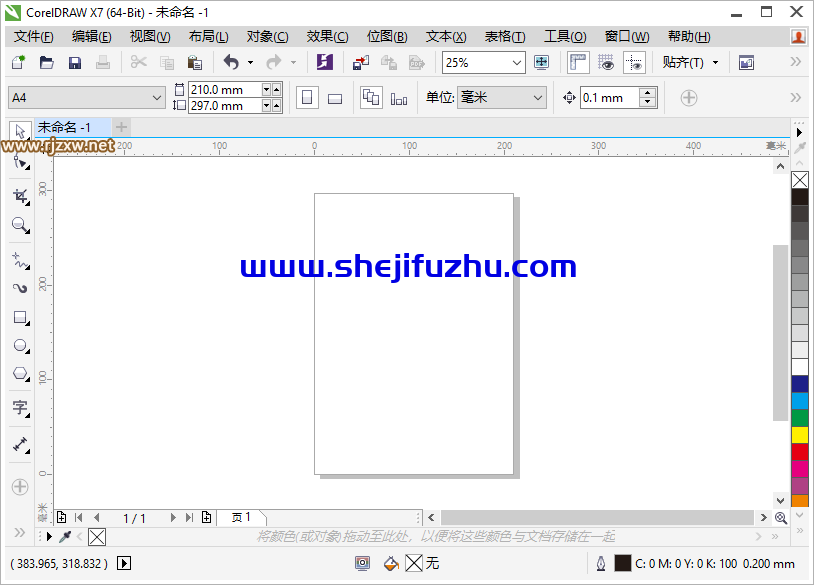This screenshot has height=585, width=814.
Task: Click the Full-screen preview icon beside zoom
Action: [x=541, y=63]
